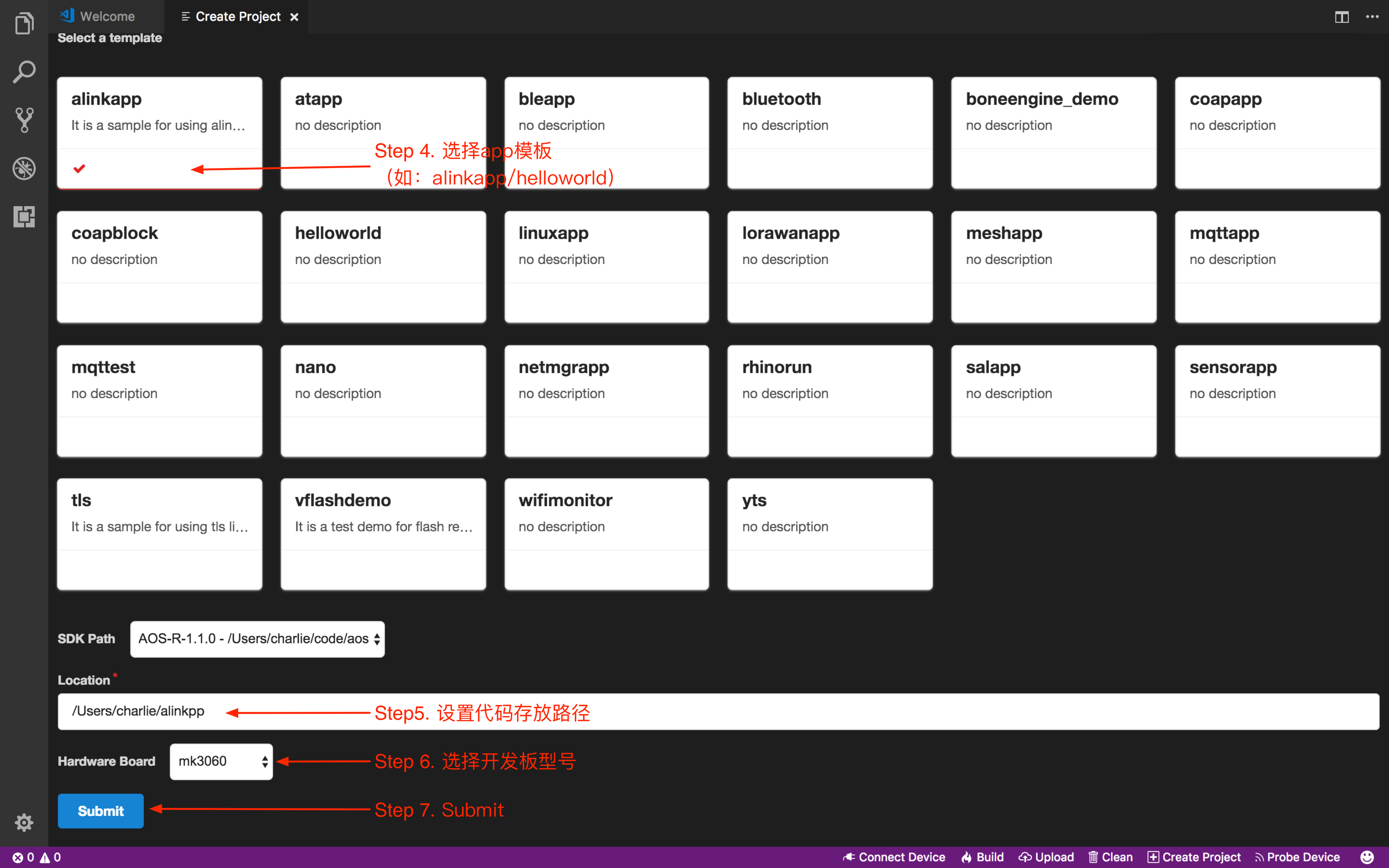Open Source Control branch icon
Viewport: 1389px width, 868px height.
click(23, 120)
